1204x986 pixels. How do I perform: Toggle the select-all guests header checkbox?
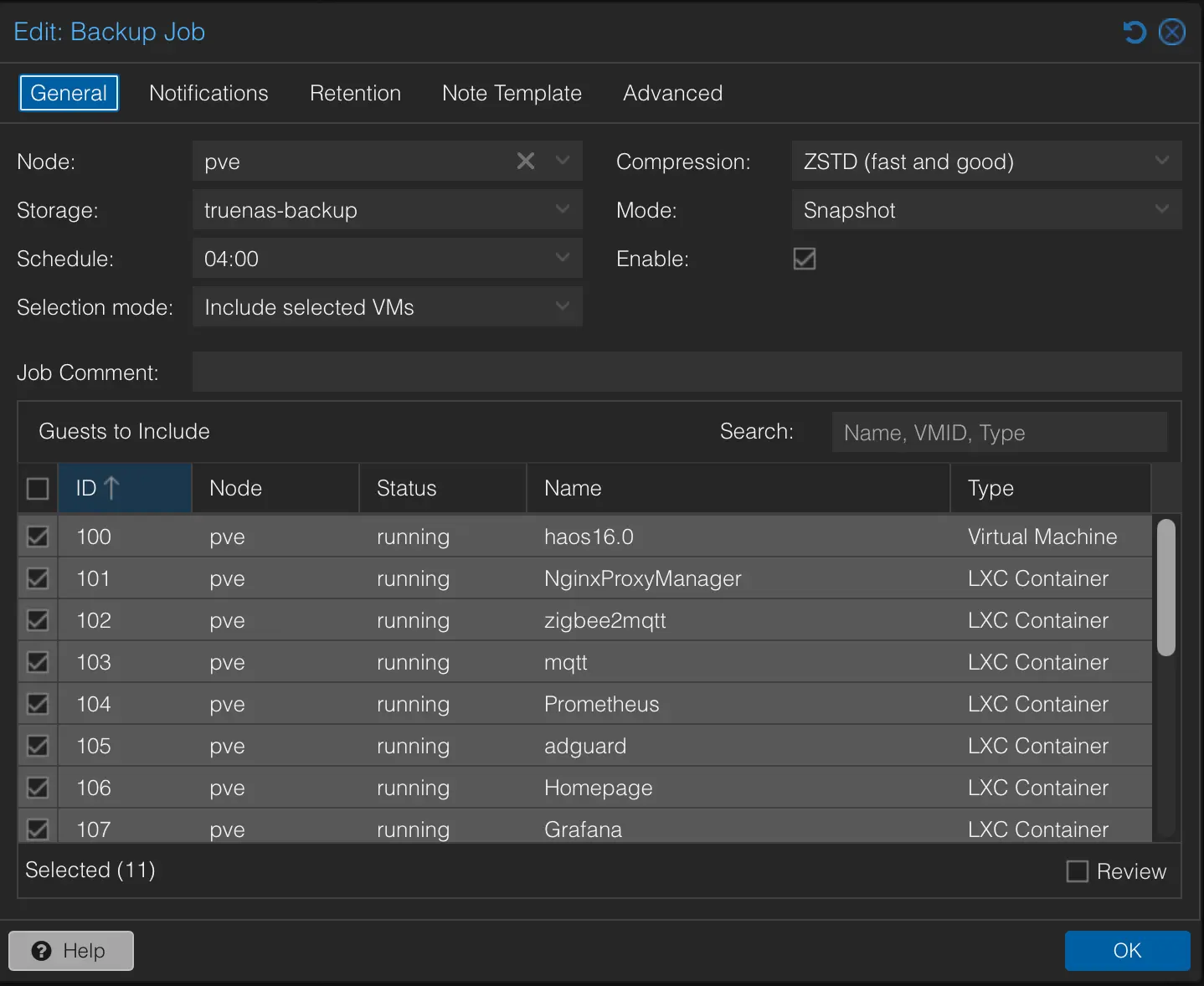38,488
